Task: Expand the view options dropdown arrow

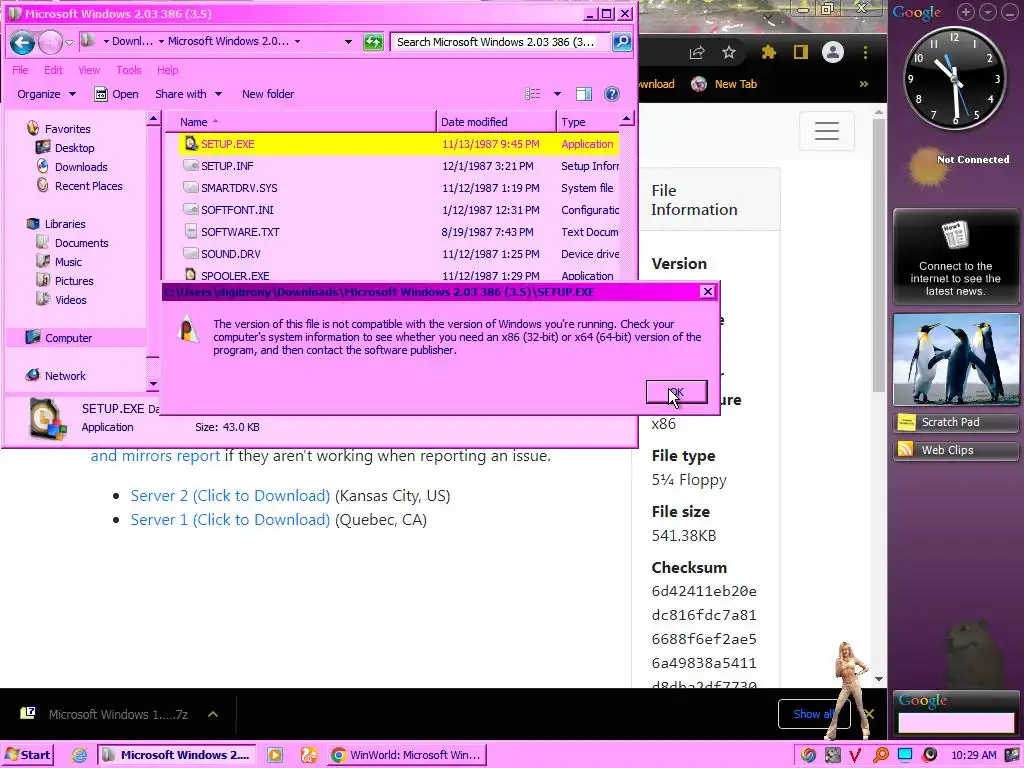Action: pos(557,94)
